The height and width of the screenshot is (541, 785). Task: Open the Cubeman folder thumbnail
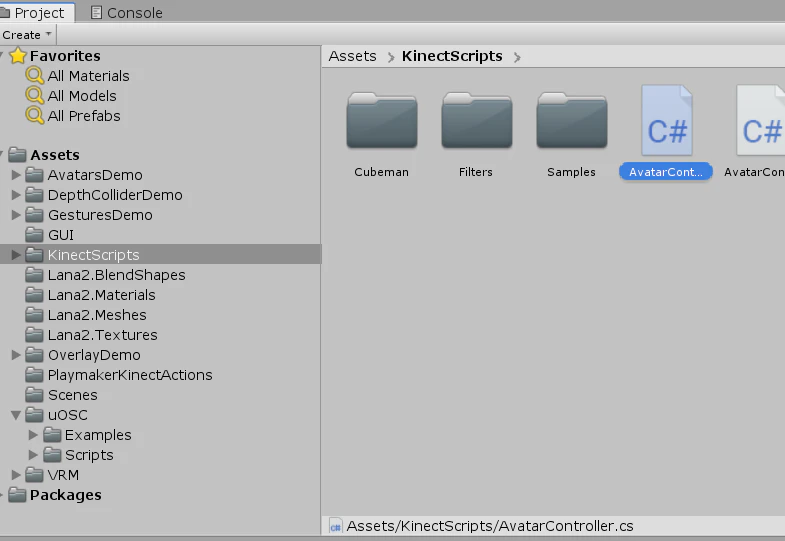coord(382,120)
